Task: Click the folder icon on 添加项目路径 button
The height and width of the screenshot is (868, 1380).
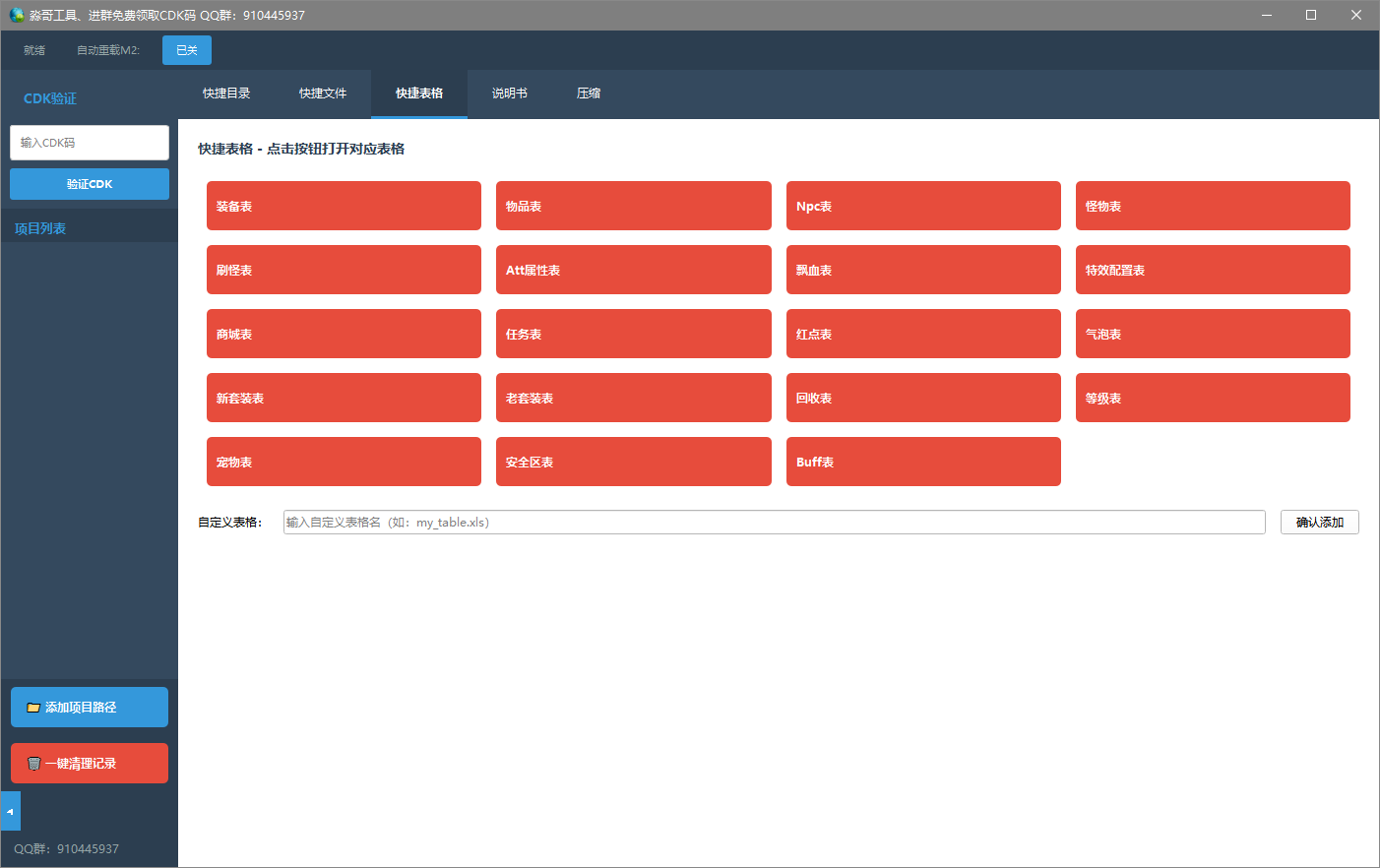Action: click(32, 707)
